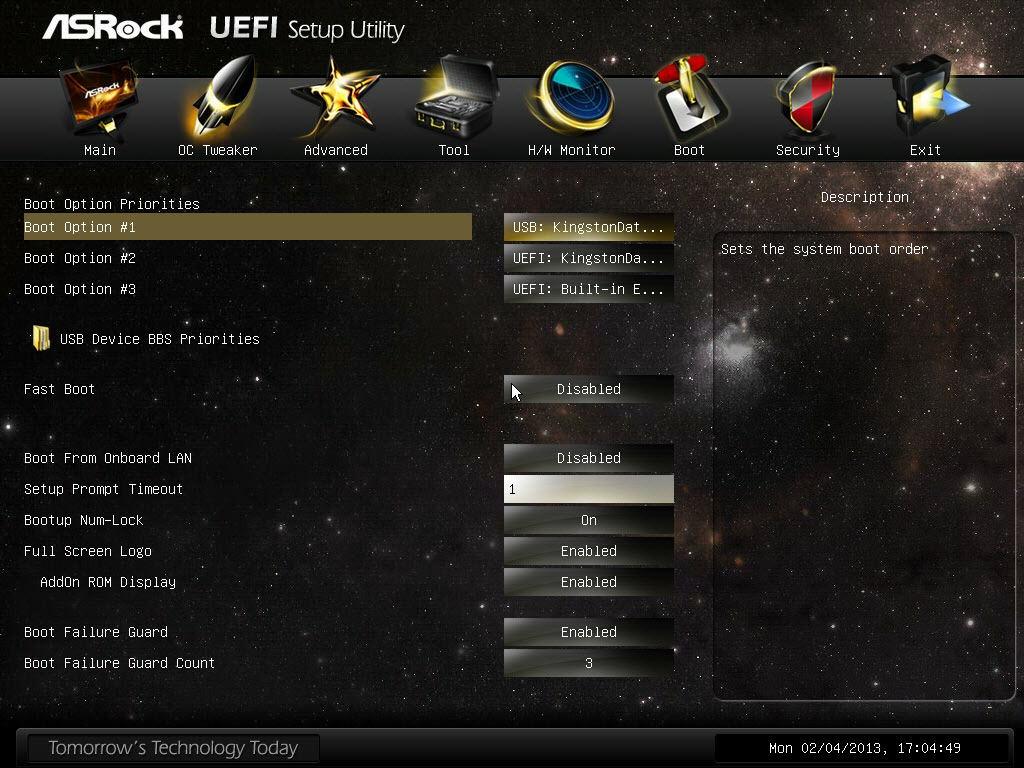Change Full Screen Logo Enabled value
This screenshot has width=1024, height=768.
[x=588, y=551]
